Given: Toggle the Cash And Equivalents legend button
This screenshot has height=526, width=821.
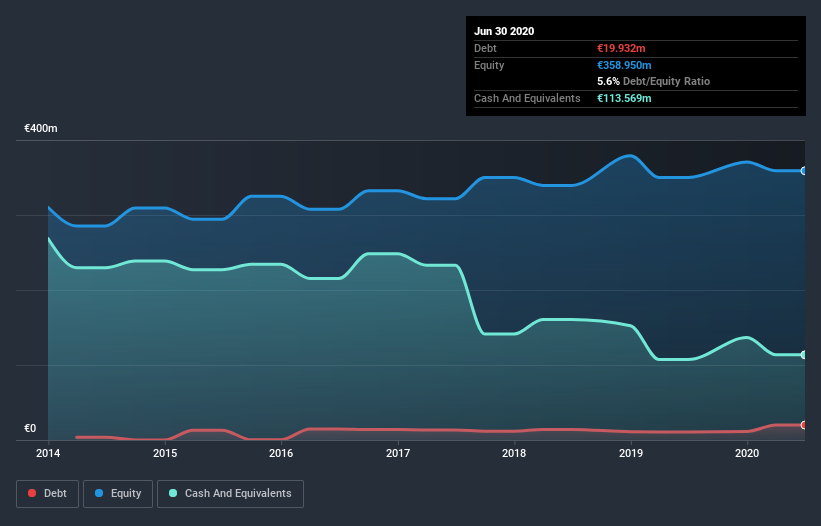Looking at the screenshot, I should coord(230,494).
